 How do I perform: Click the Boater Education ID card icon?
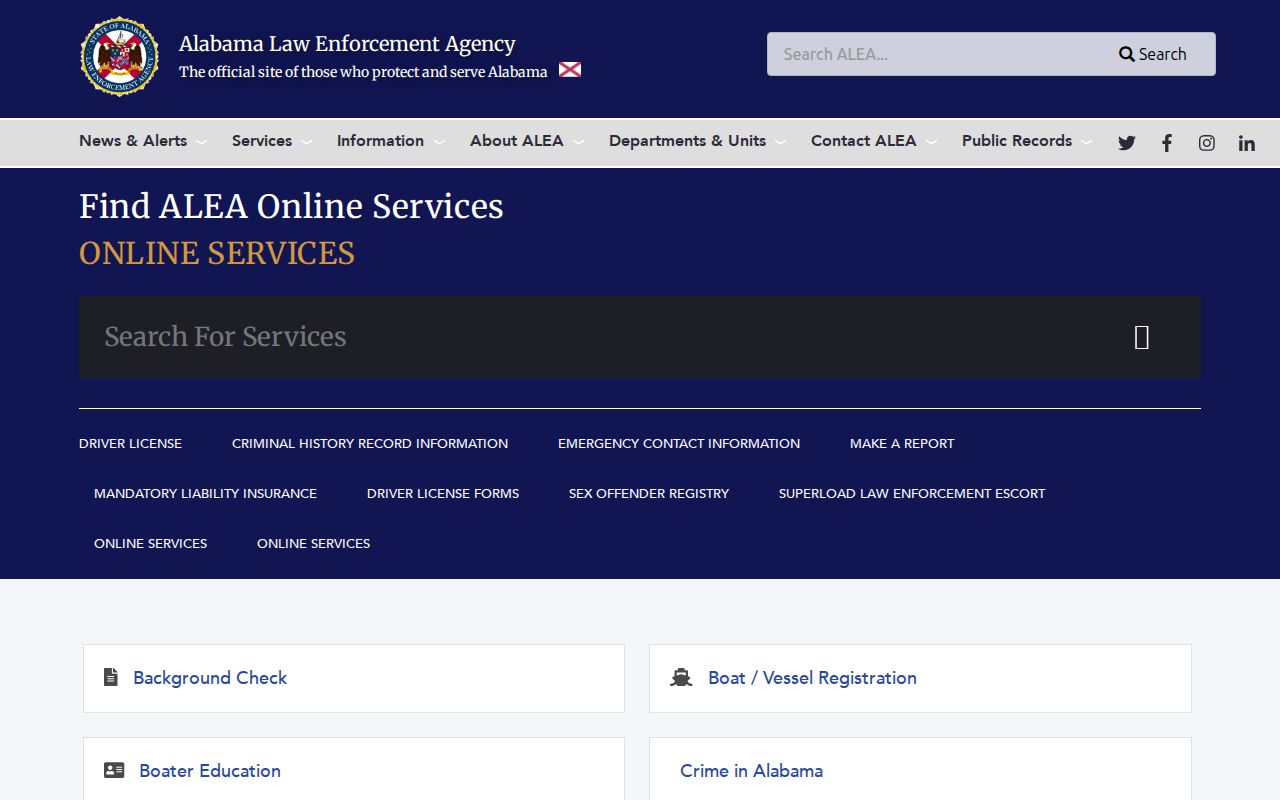point(114,770)
